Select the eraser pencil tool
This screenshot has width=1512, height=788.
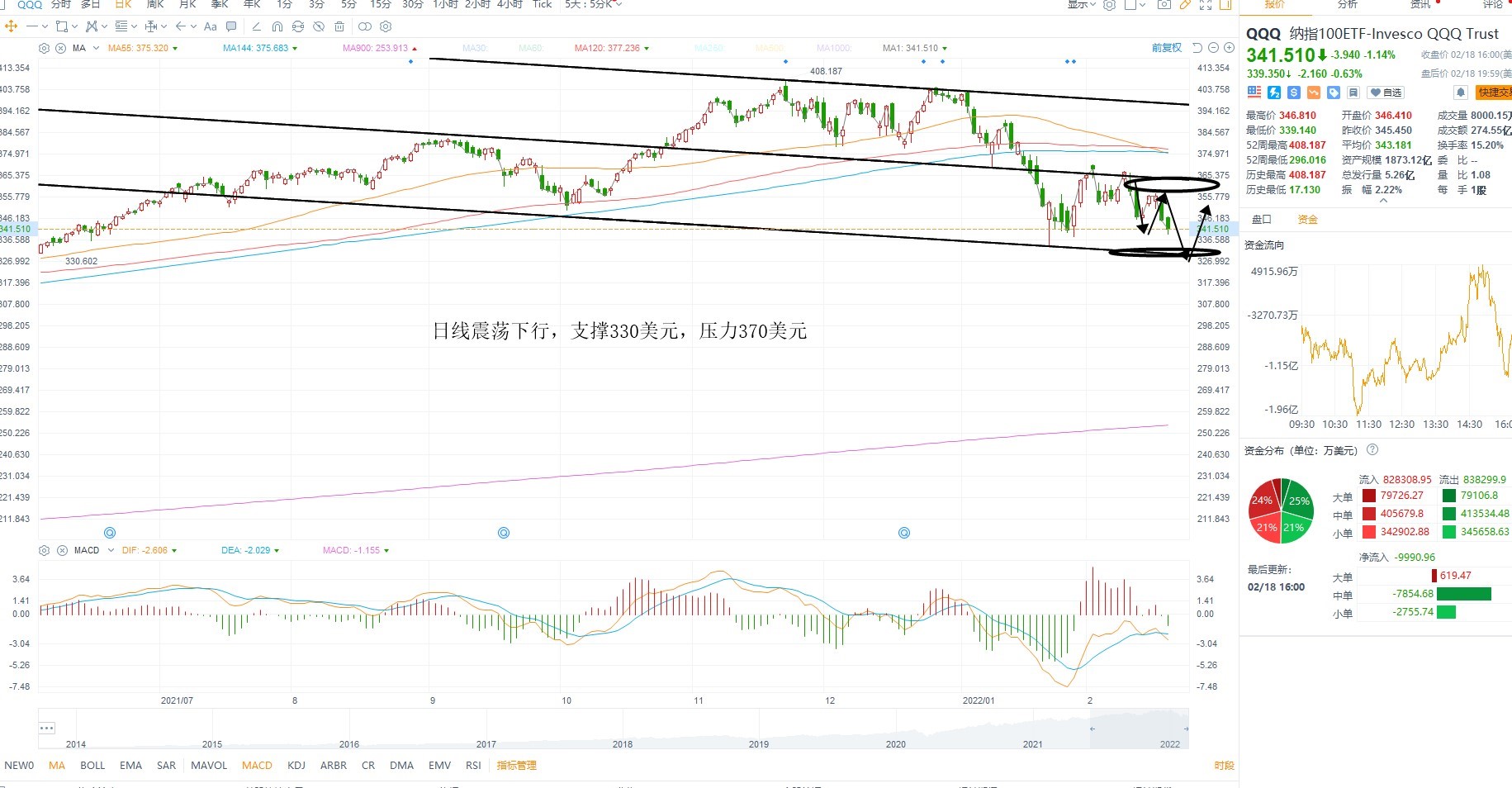[x=257, y=26]
